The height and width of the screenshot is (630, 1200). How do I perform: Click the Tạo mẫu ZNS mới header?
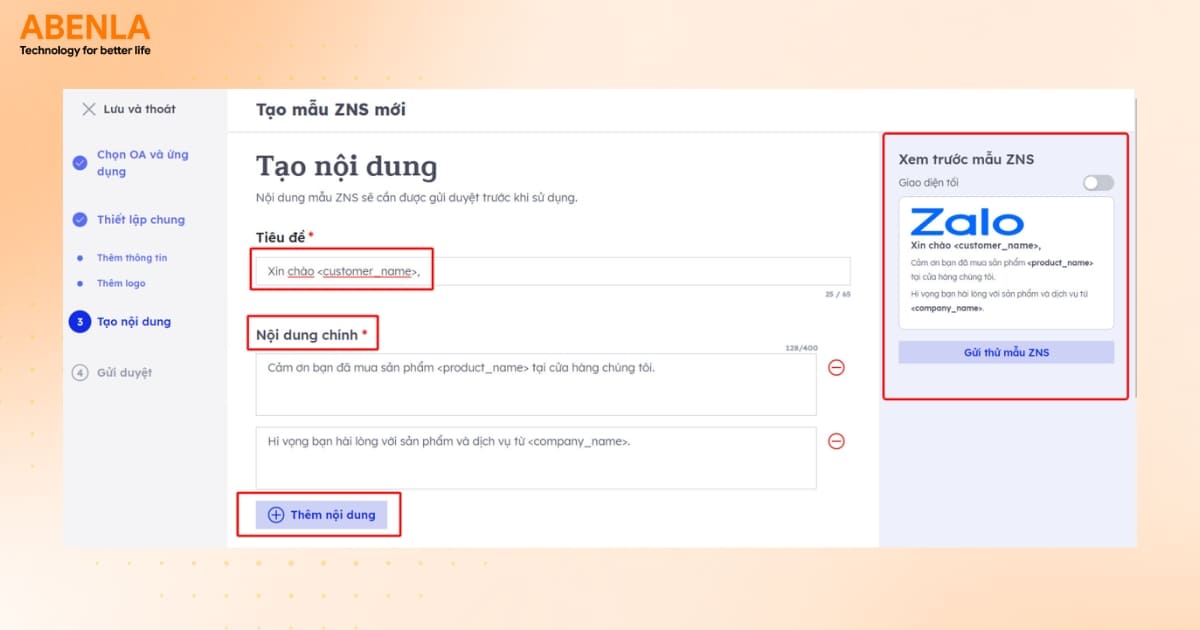(331, 110)
